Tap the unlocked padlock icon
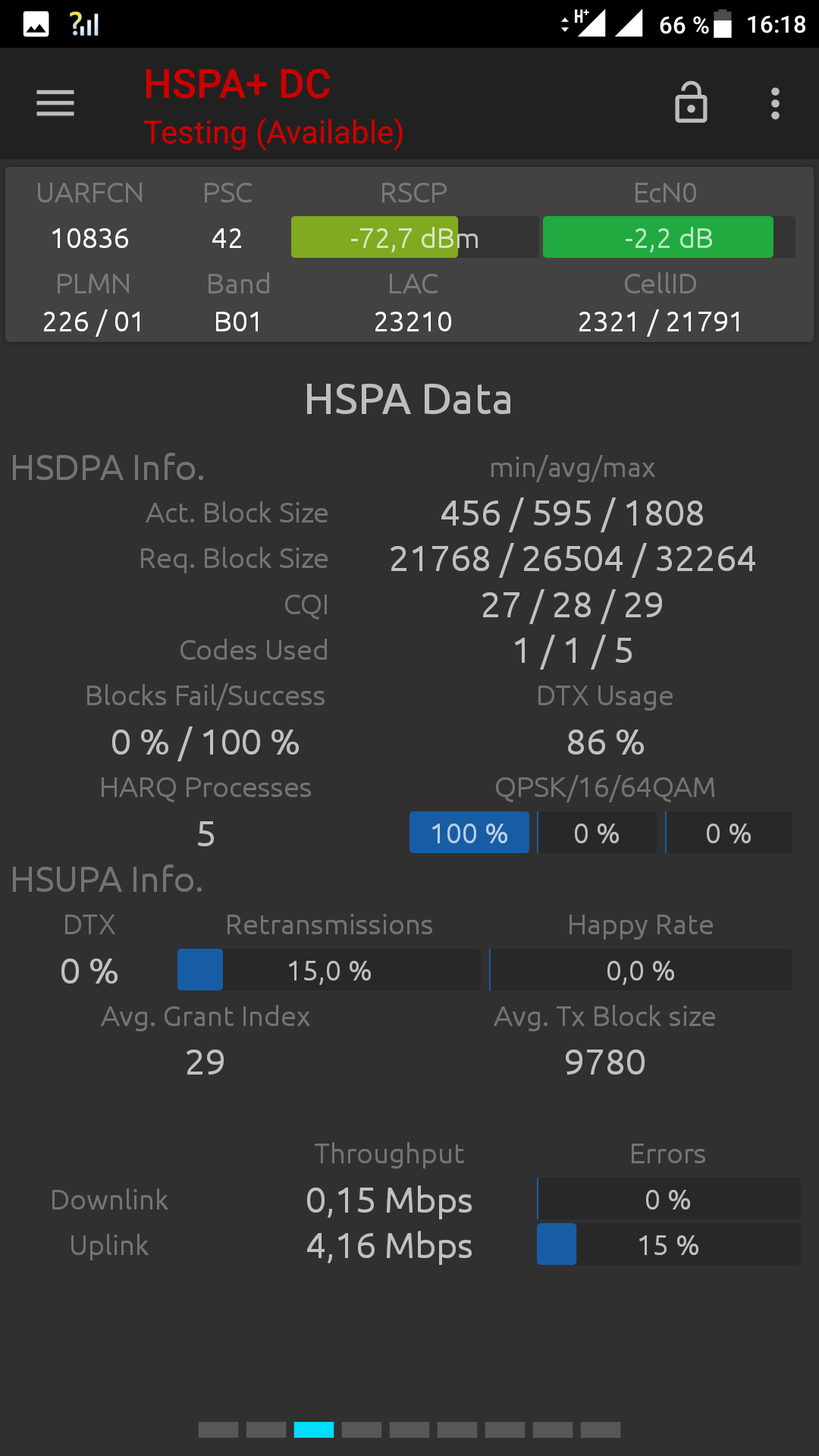 point(691,102)
